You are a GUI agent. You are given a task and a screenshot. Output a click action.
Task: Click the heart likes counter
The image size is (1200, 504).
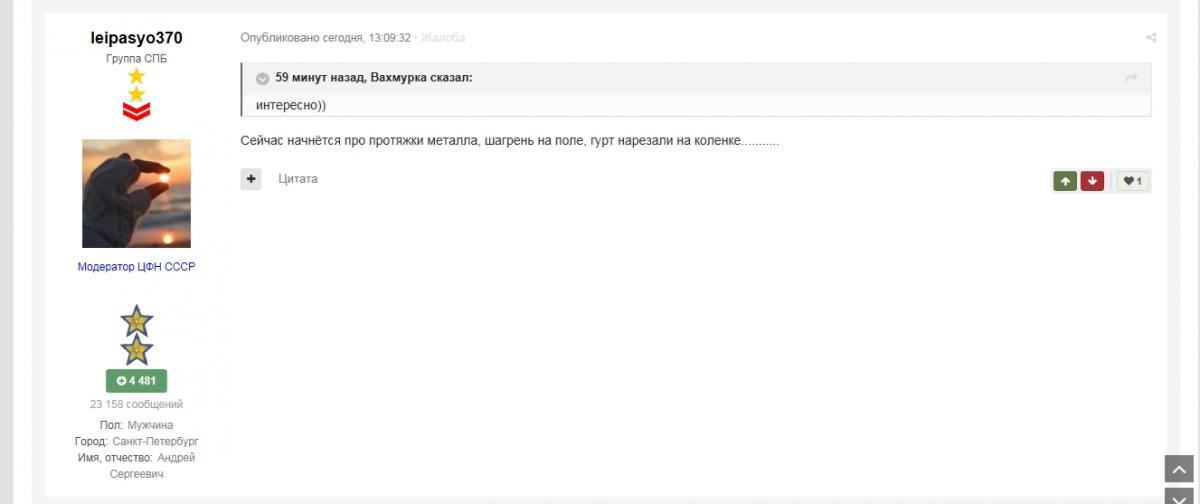(1133, 181)
